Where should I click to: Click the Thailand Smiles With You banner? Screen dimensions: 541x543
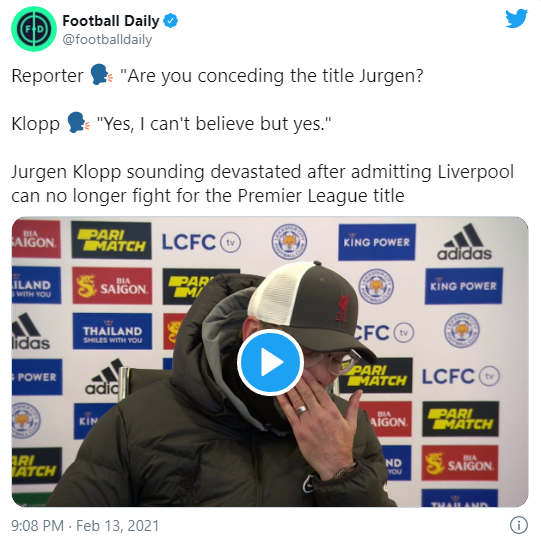click(x=112, y=331)
